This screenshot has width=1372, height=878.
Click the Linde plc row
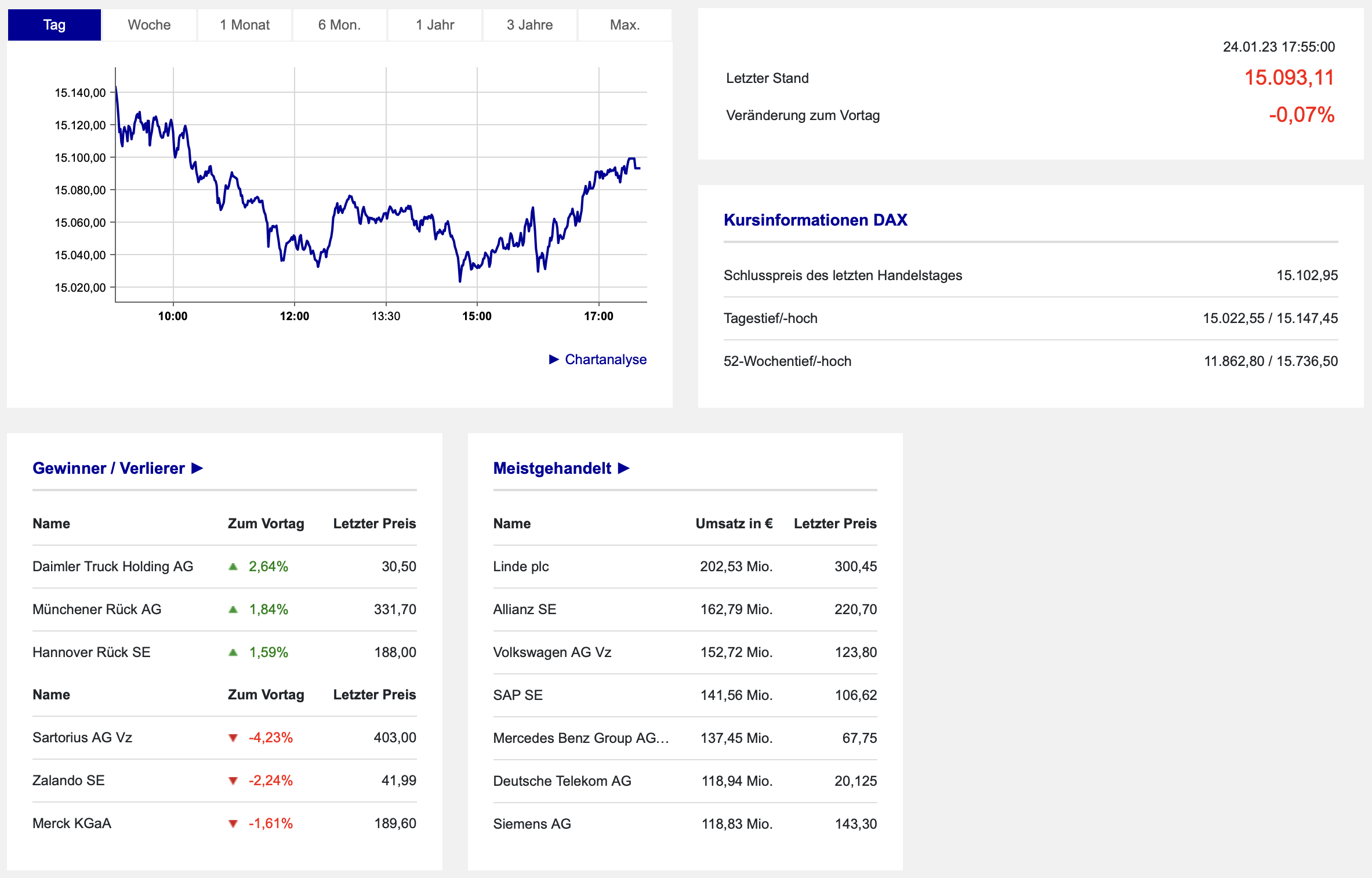(x=685, y=567)
